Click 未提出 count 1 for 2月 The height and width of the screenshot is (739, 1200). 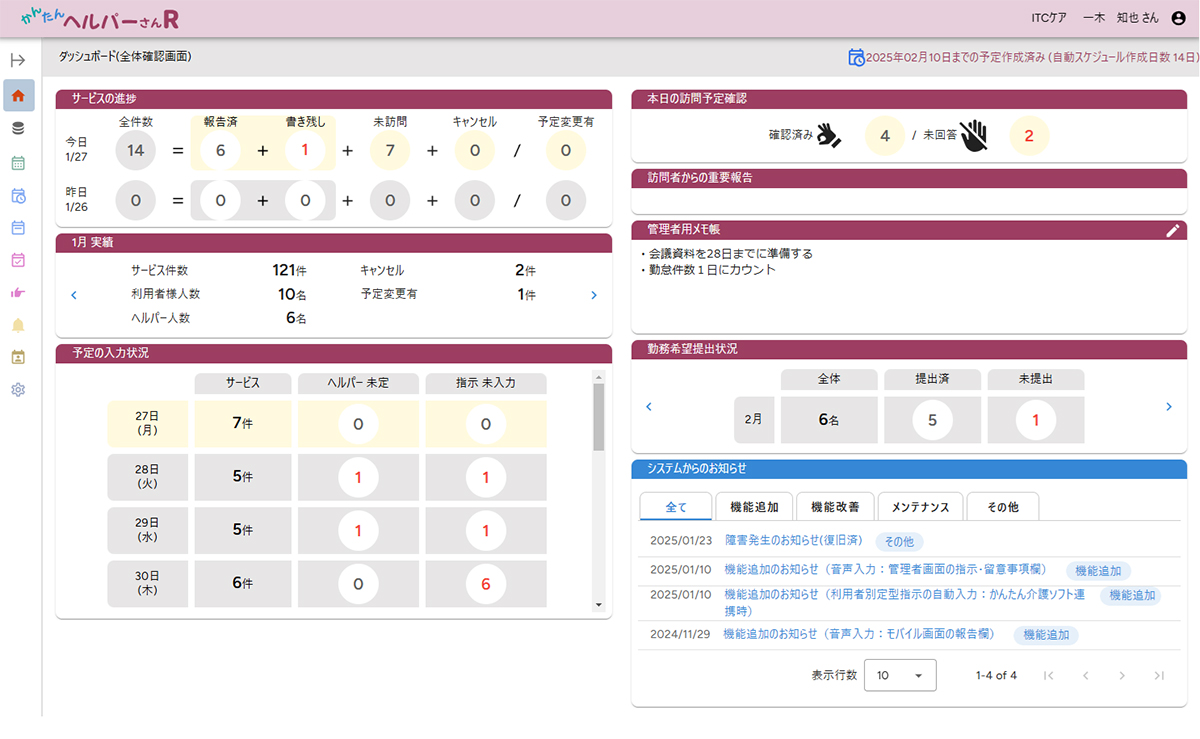point(1036,420)
